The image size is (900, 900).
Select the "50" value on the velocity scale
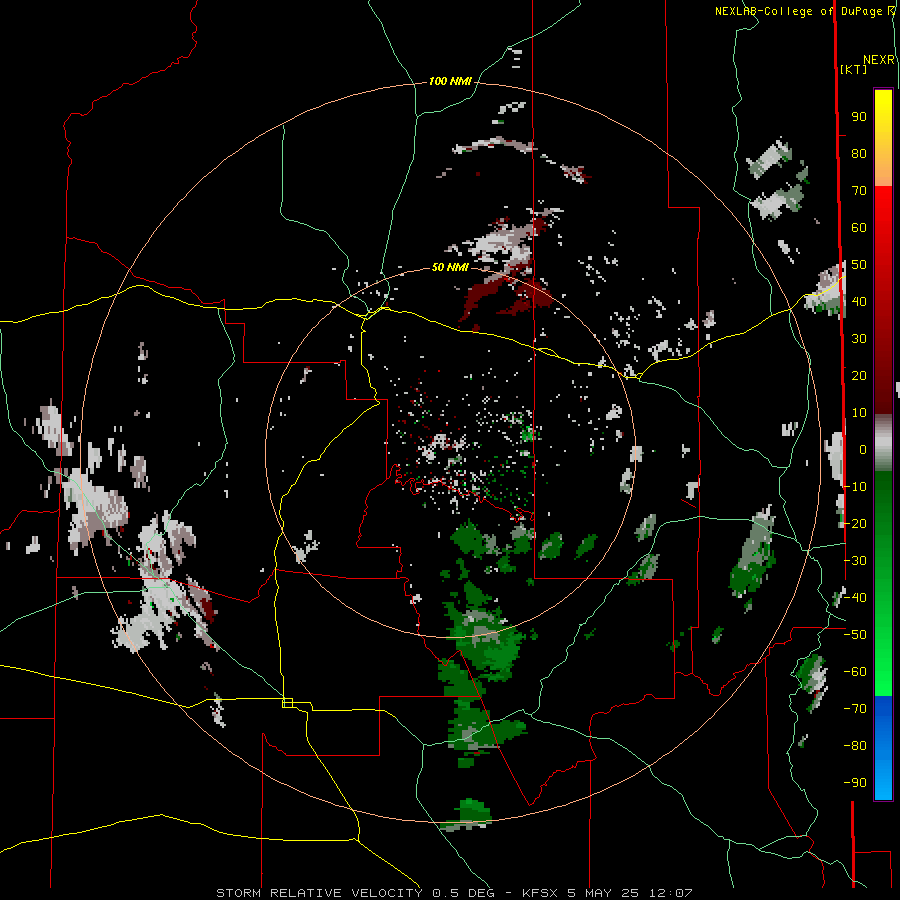coord(859,265)
